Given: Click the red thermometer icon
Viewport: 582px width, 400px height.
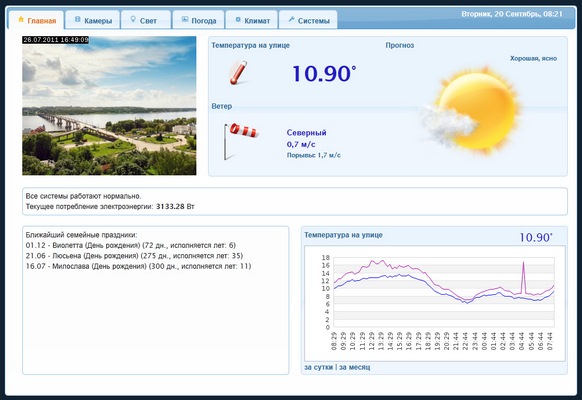Looking at the screenshot, I should click(238, 73).
